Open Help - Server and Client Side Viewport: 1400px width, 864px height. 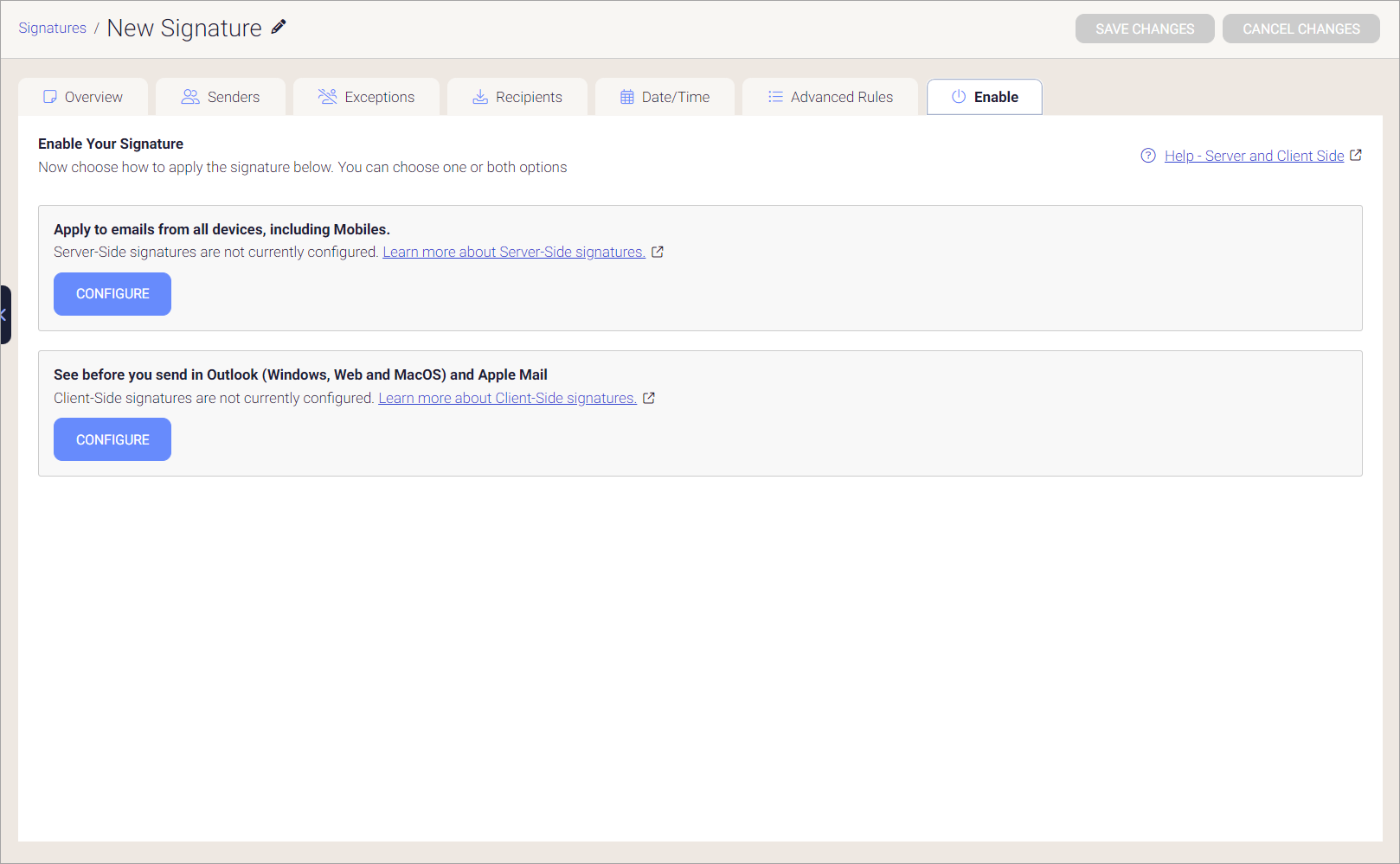point(1256,156)
